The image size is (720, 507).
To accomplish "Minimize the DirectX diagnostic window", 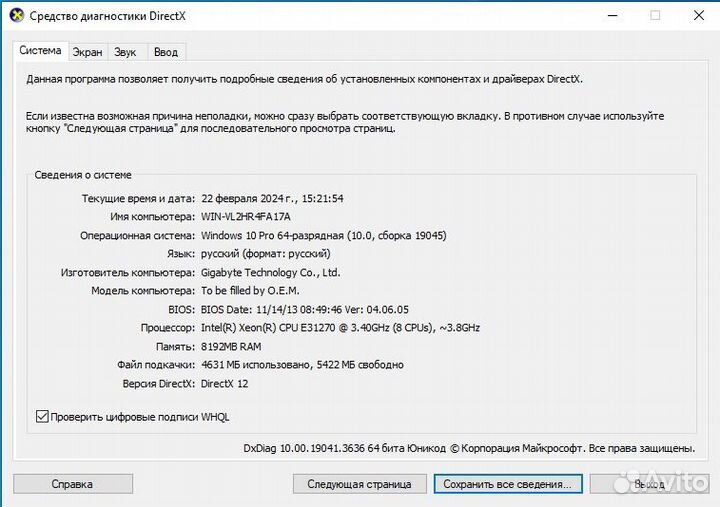I will [610, 15].
